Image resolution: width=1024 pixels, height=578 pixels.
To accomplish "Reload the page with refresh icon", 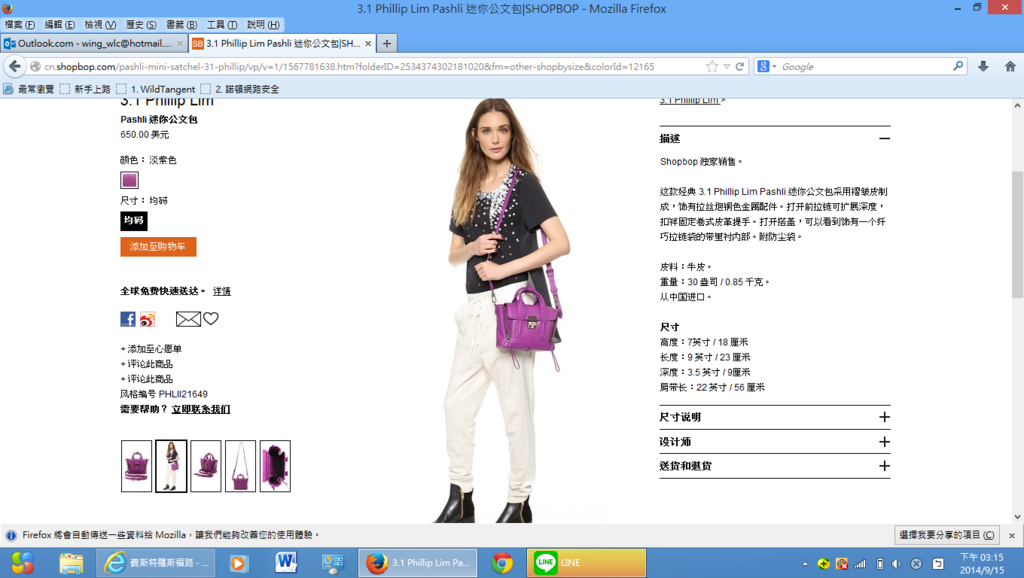I will coord(740,66).
